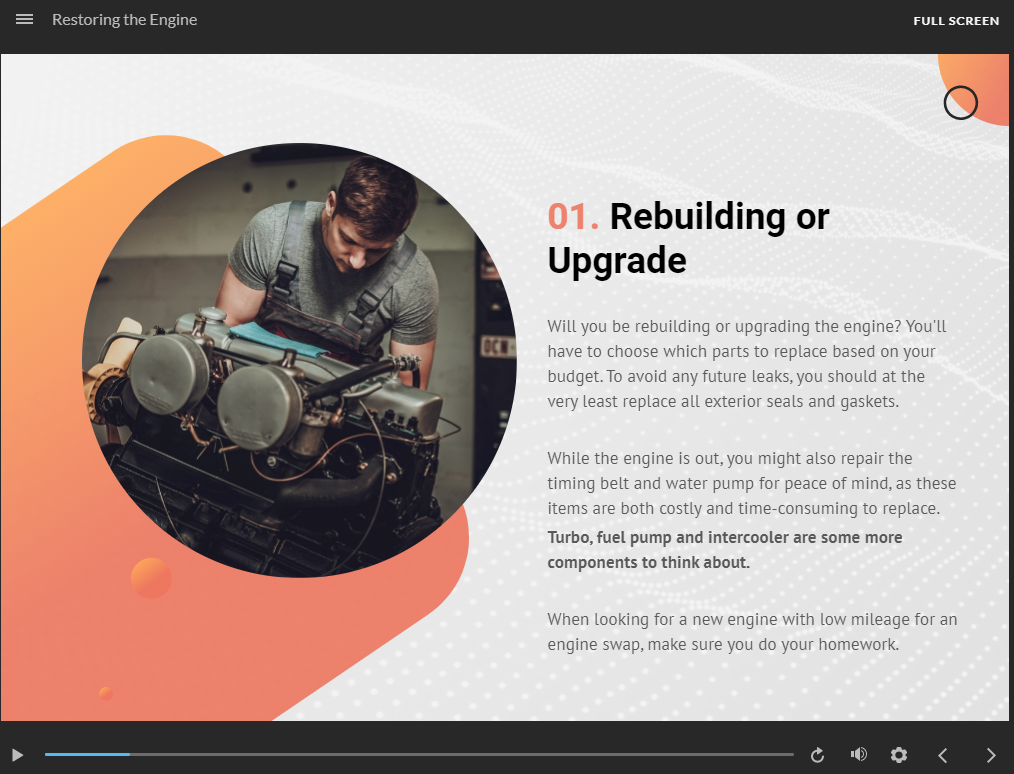Play the slide with the play button
Viewport: 1014px width, 774px height.
[x=17, y=755]
